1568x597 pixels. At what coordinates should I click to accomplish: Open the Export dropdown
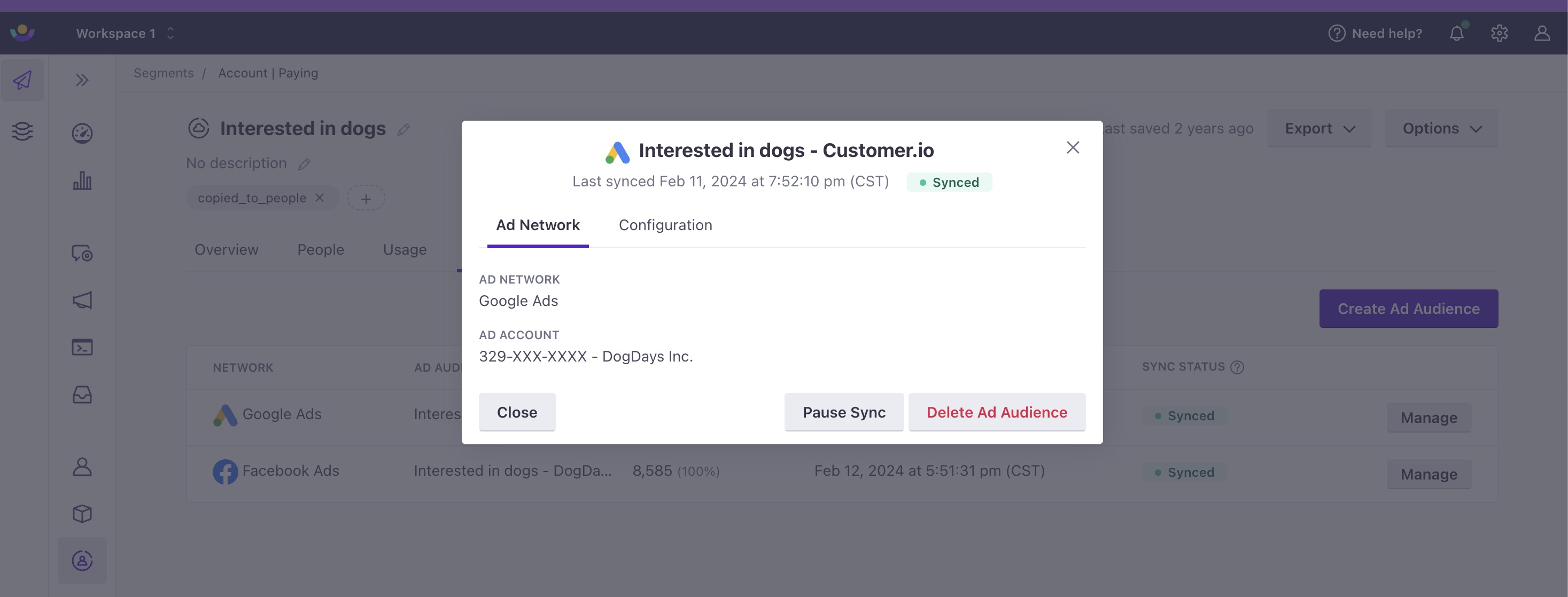tap(1319, 128)
